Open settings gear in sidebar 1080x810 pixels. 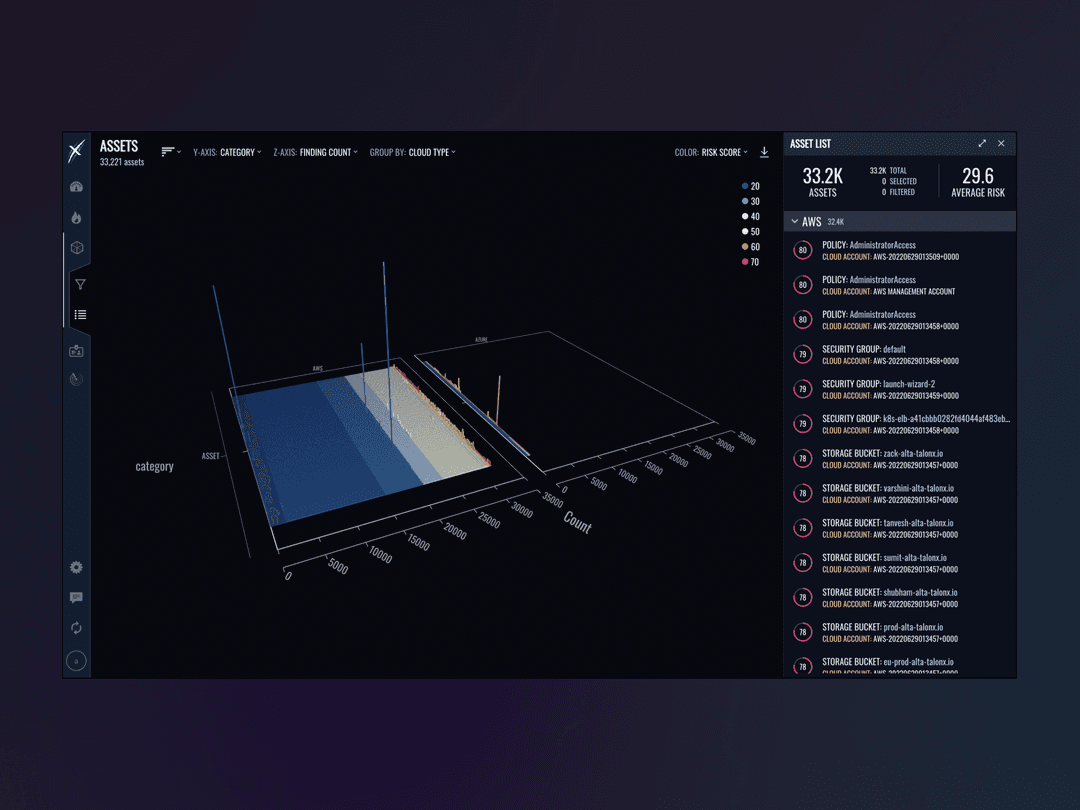[x=76, y=567]
